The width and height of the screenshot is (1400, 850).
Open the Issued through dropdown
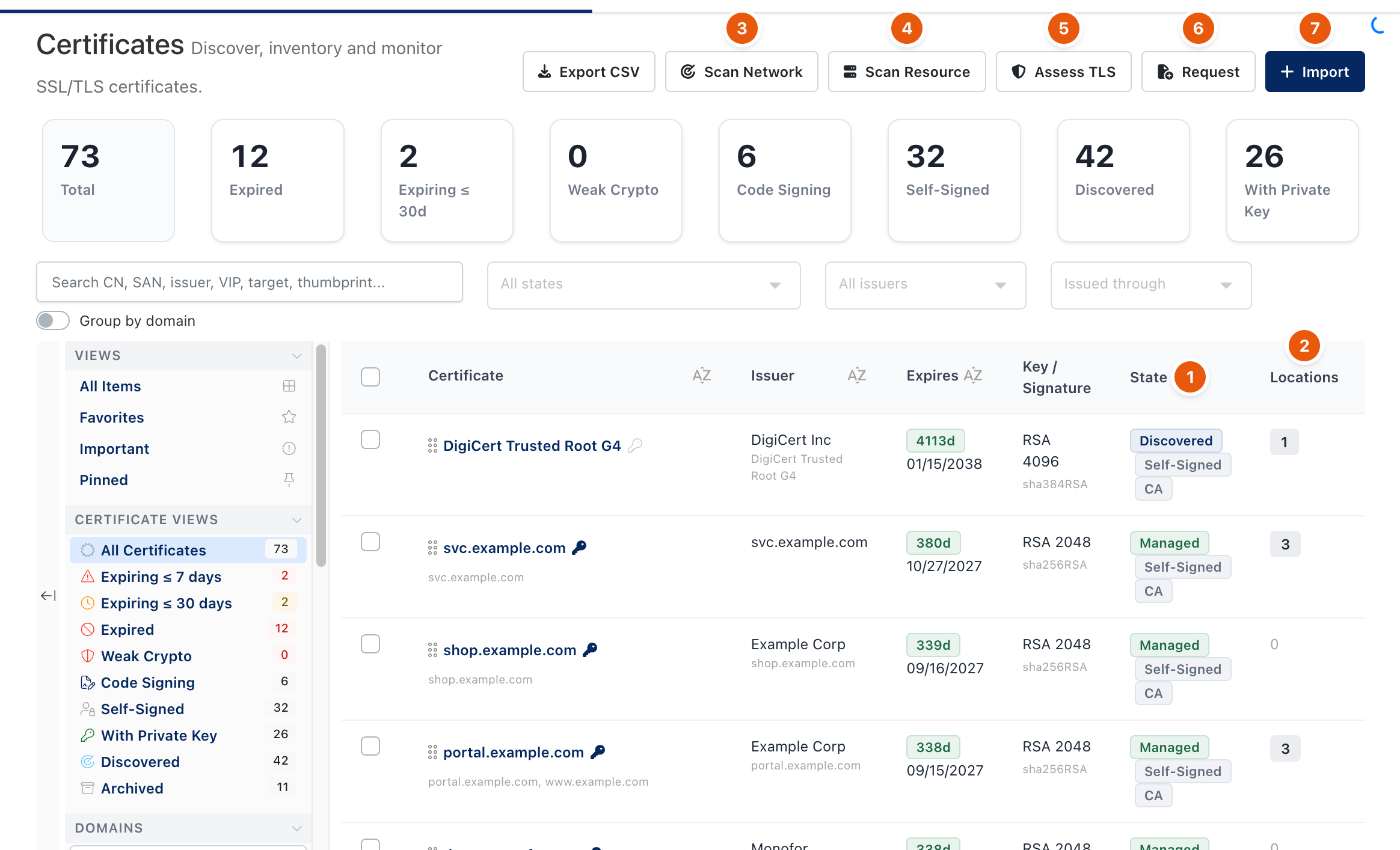click(1151, 285)
